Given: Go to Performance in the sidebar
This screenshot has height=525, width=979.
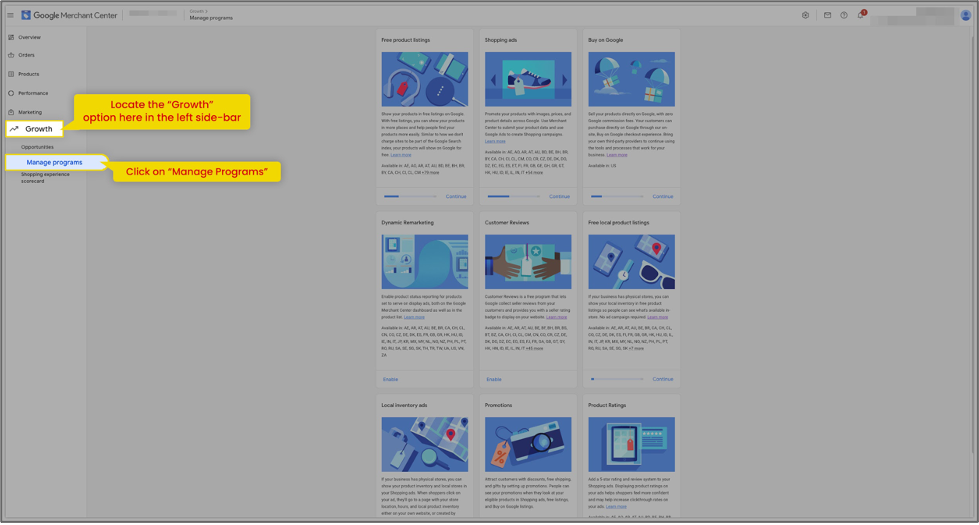Looking at the screenshot, I should click(x=33, y=93).
